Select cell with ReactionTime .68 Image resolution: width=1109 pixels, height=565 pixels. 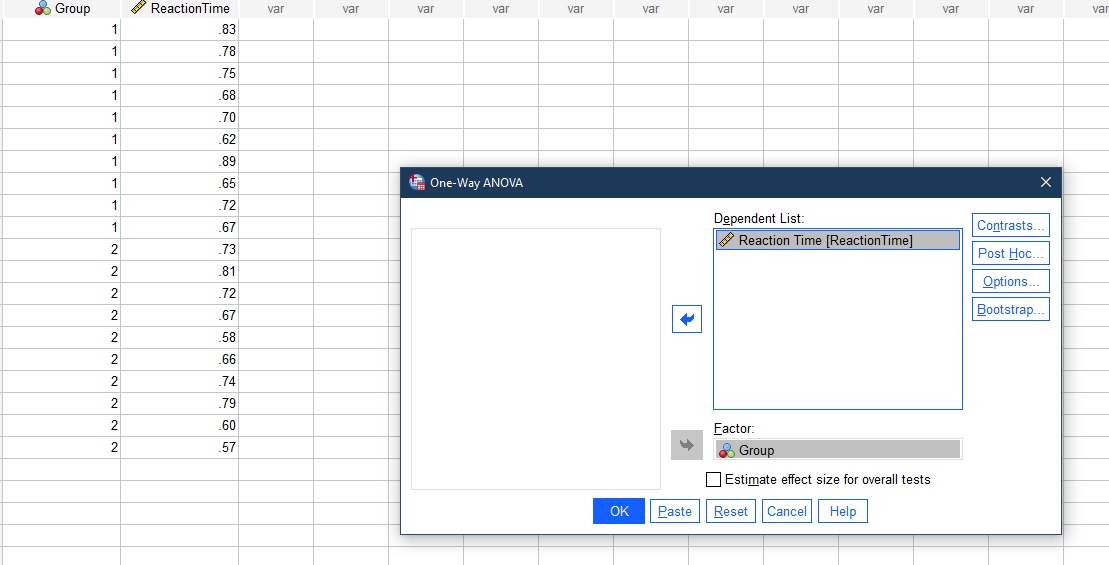pos(180,95)
